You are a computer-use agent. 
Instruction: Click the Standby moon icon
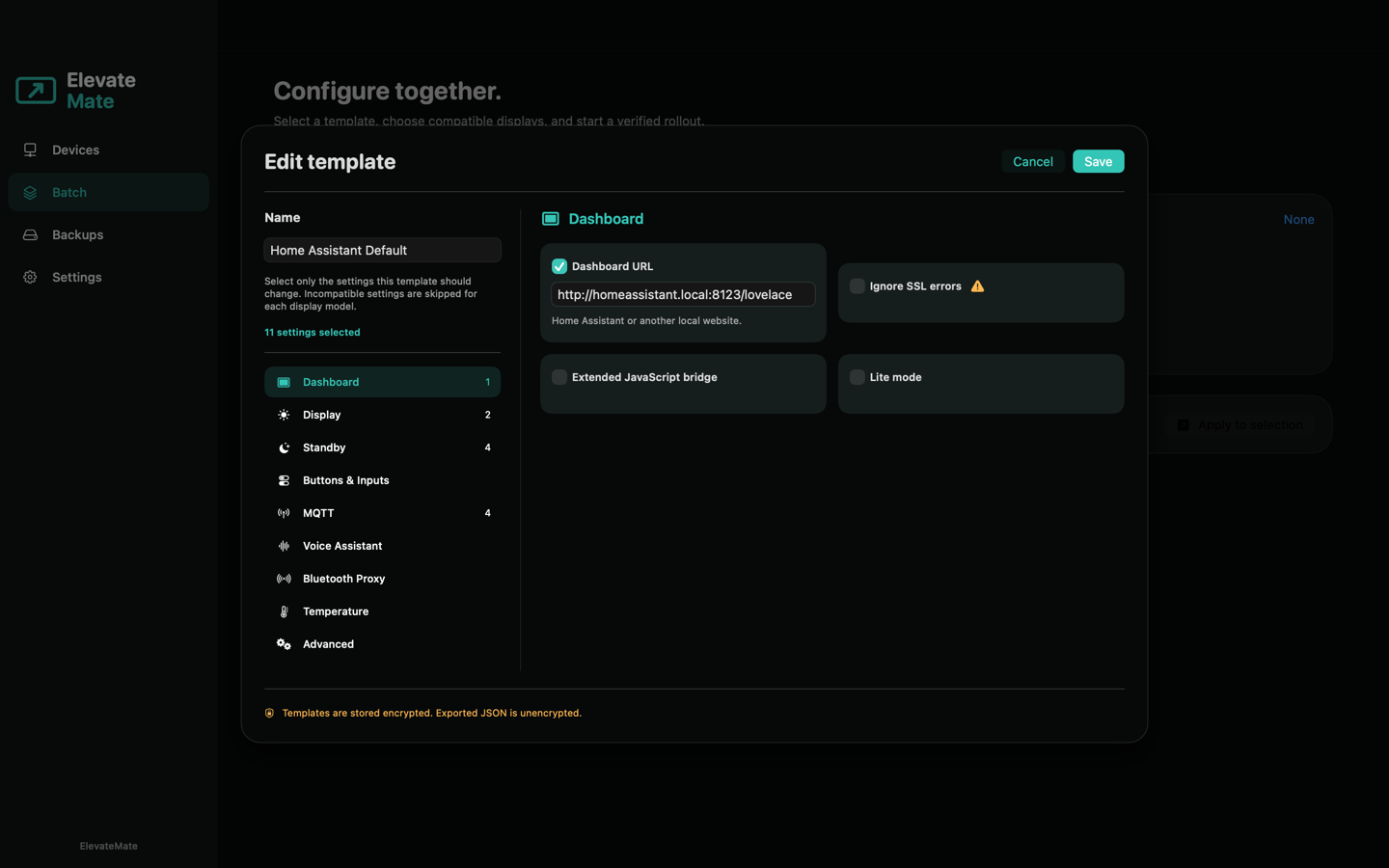pyautogui.click(x=284, y=448)
